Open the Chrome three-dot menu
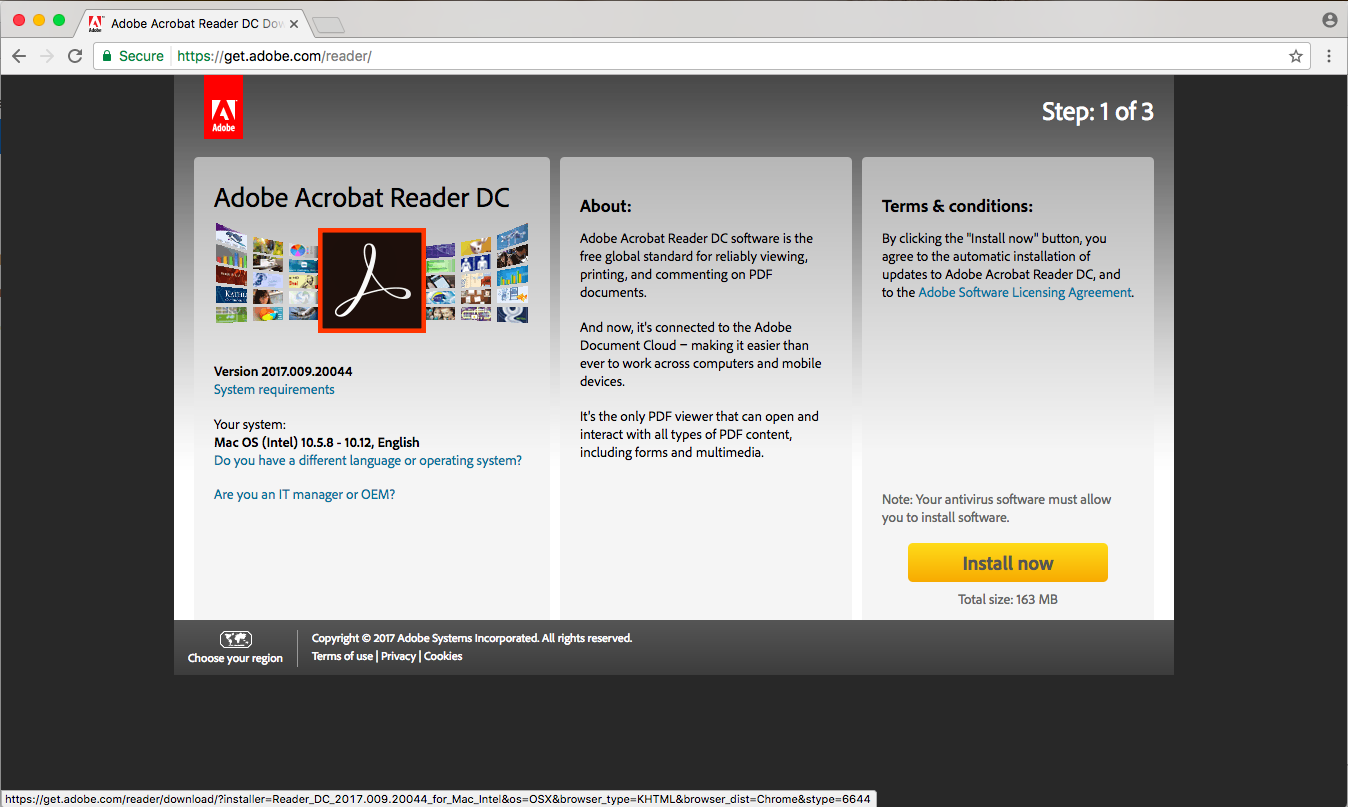The height and width of the screenshot is (807, 1348). click(1329, 56)
